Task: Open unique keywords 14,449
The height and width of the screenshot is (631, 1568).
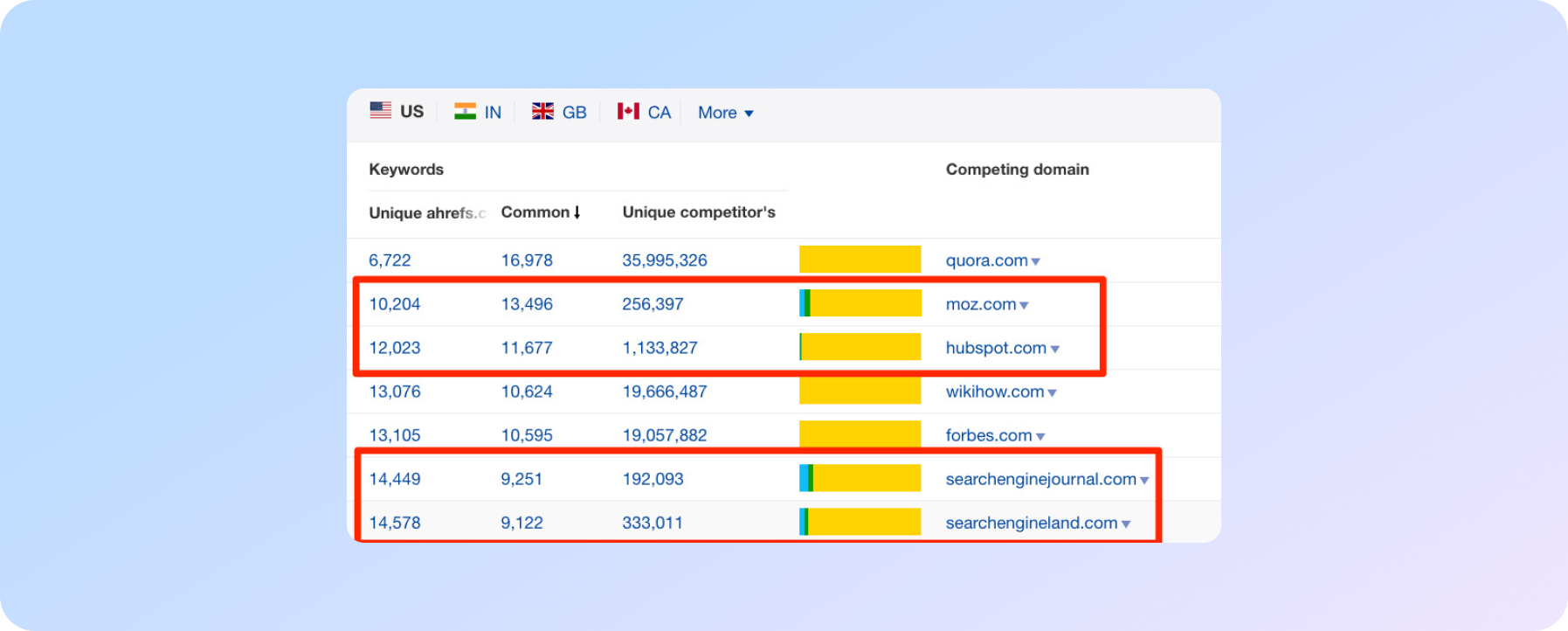Action: pos(395,479)
